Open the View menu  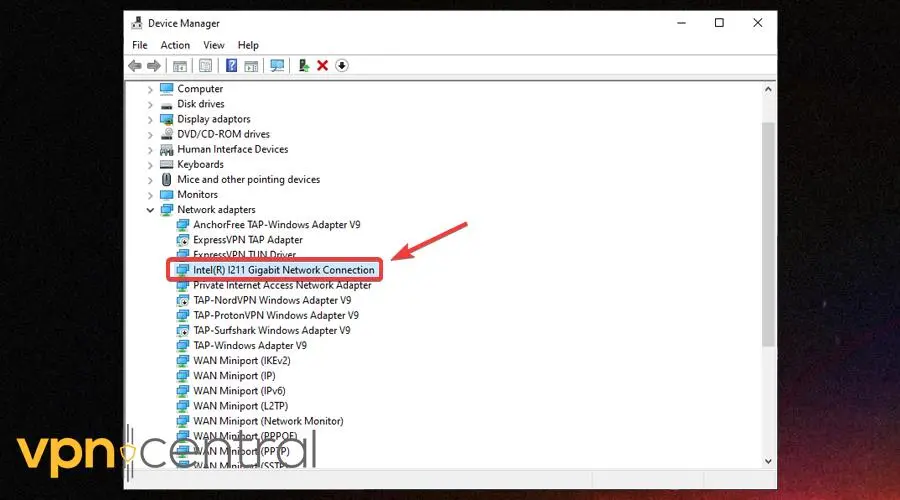click(214, 45)
